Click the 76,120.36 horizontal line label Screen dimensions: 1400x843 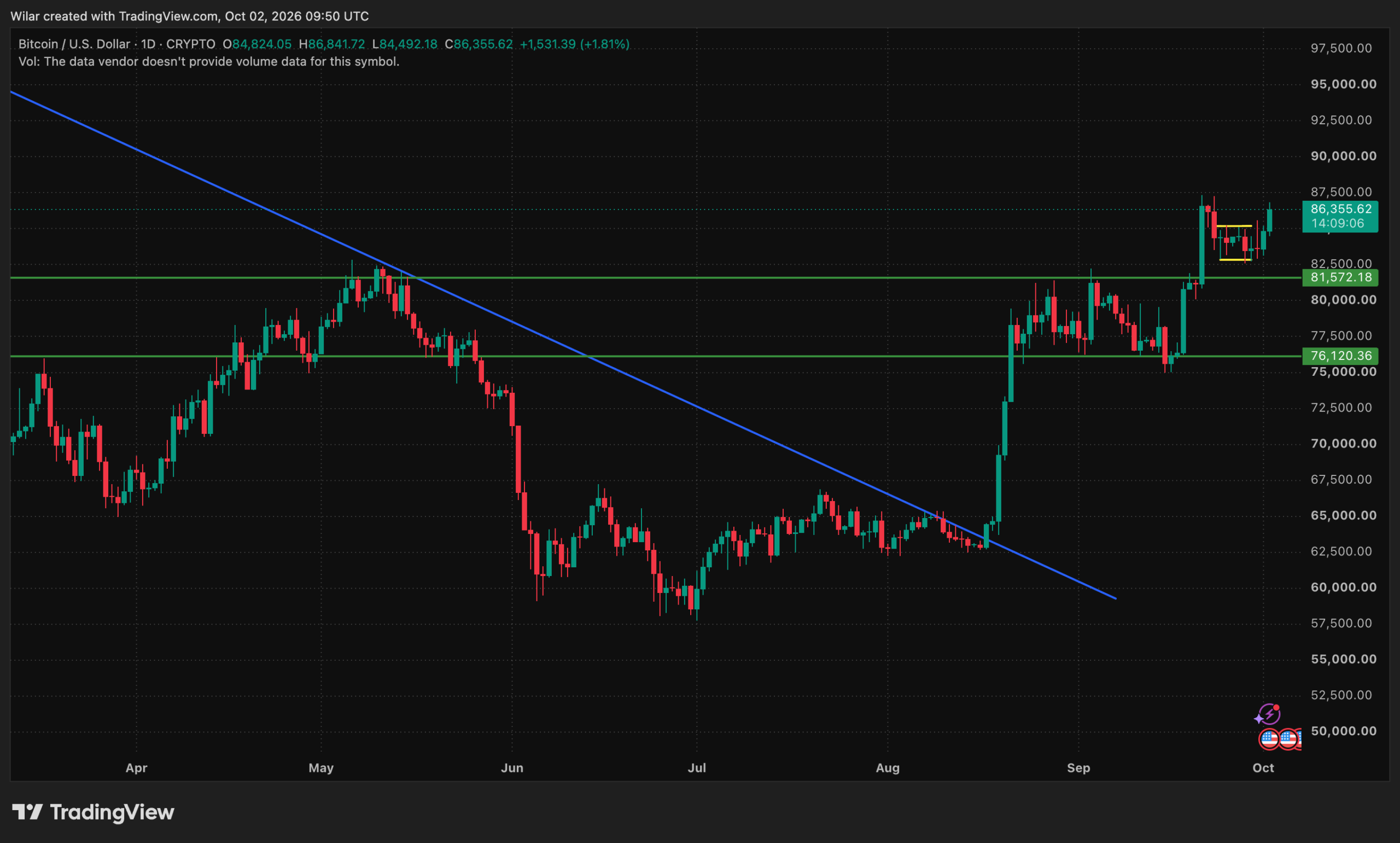pos(1341,356)
